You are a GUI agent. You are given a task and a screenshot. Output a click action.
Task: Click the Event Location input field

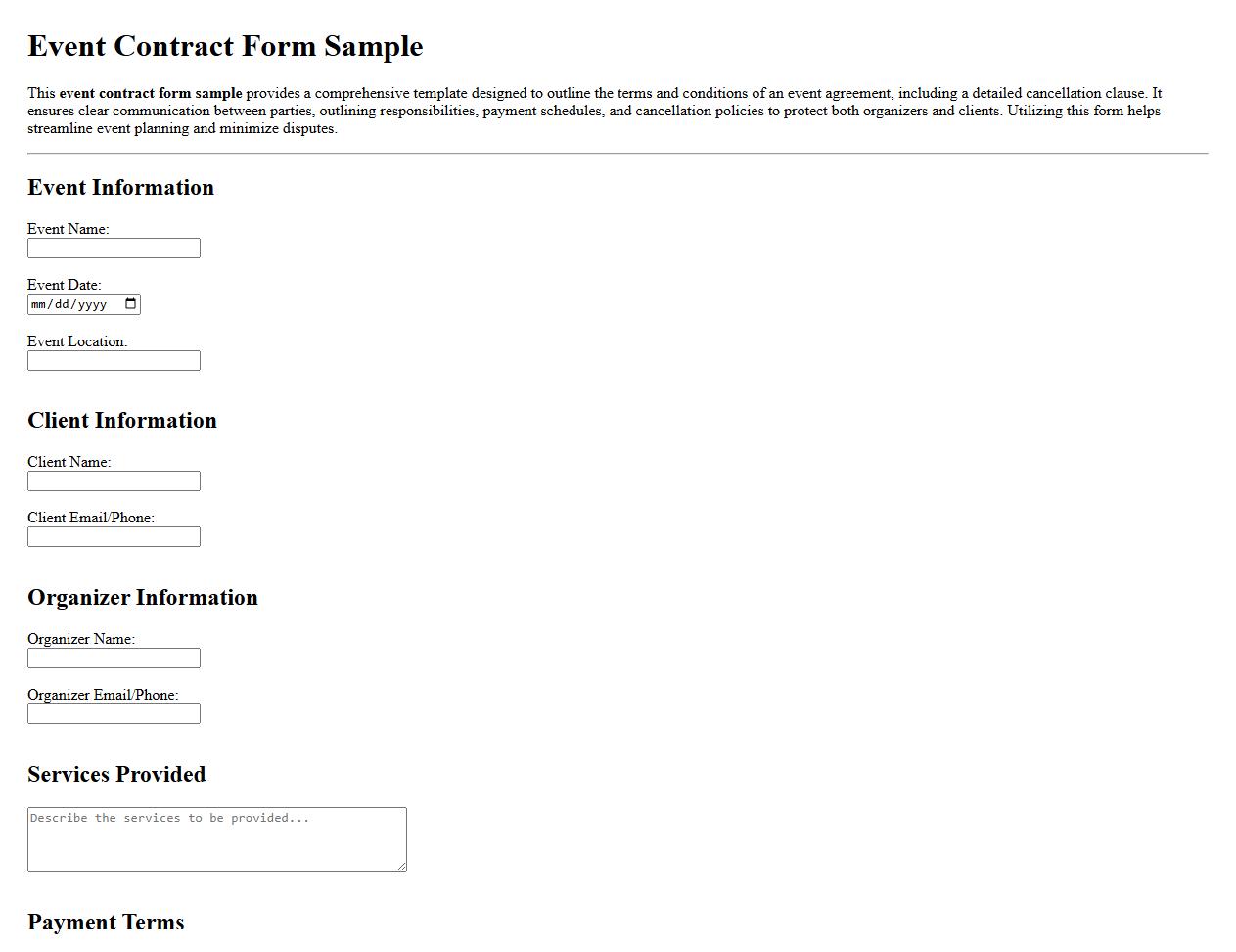pyautogui.click(x=114, y=360)
